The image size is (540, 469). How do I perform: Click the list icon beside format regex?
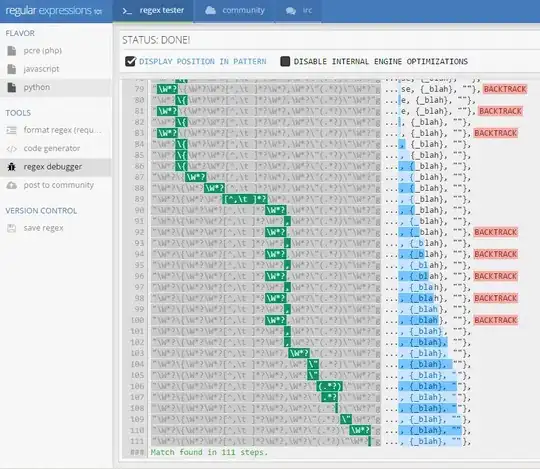pyautogui.click(x=11, y=130)
